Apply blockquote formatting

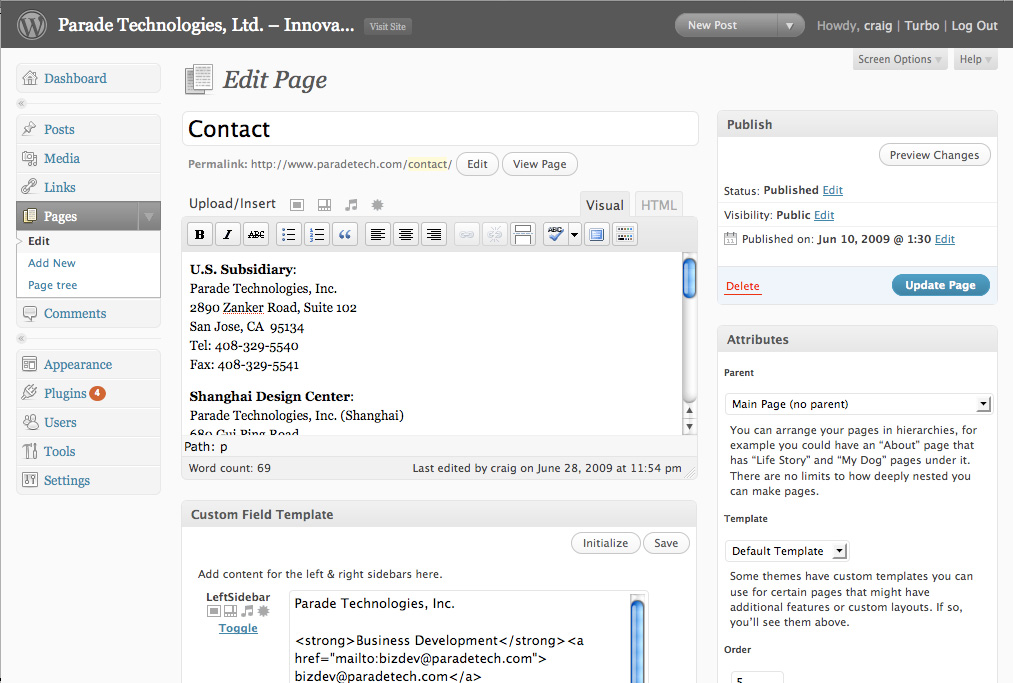pyautogui.click(x=345, y=235)
